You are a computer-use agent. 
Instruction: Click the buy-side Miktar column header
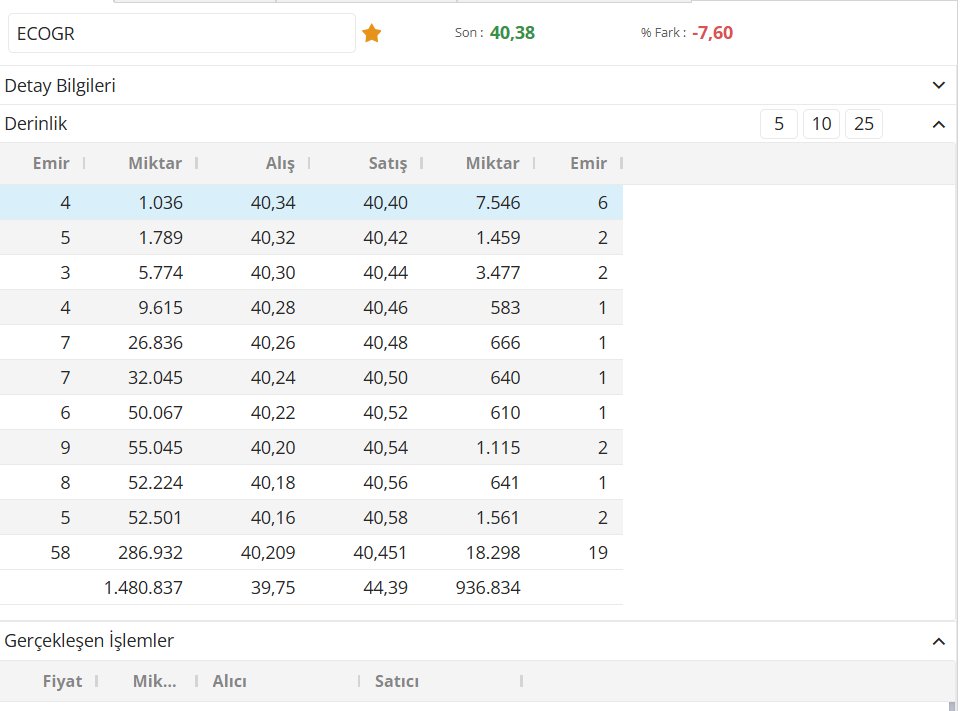coord(155,163)
